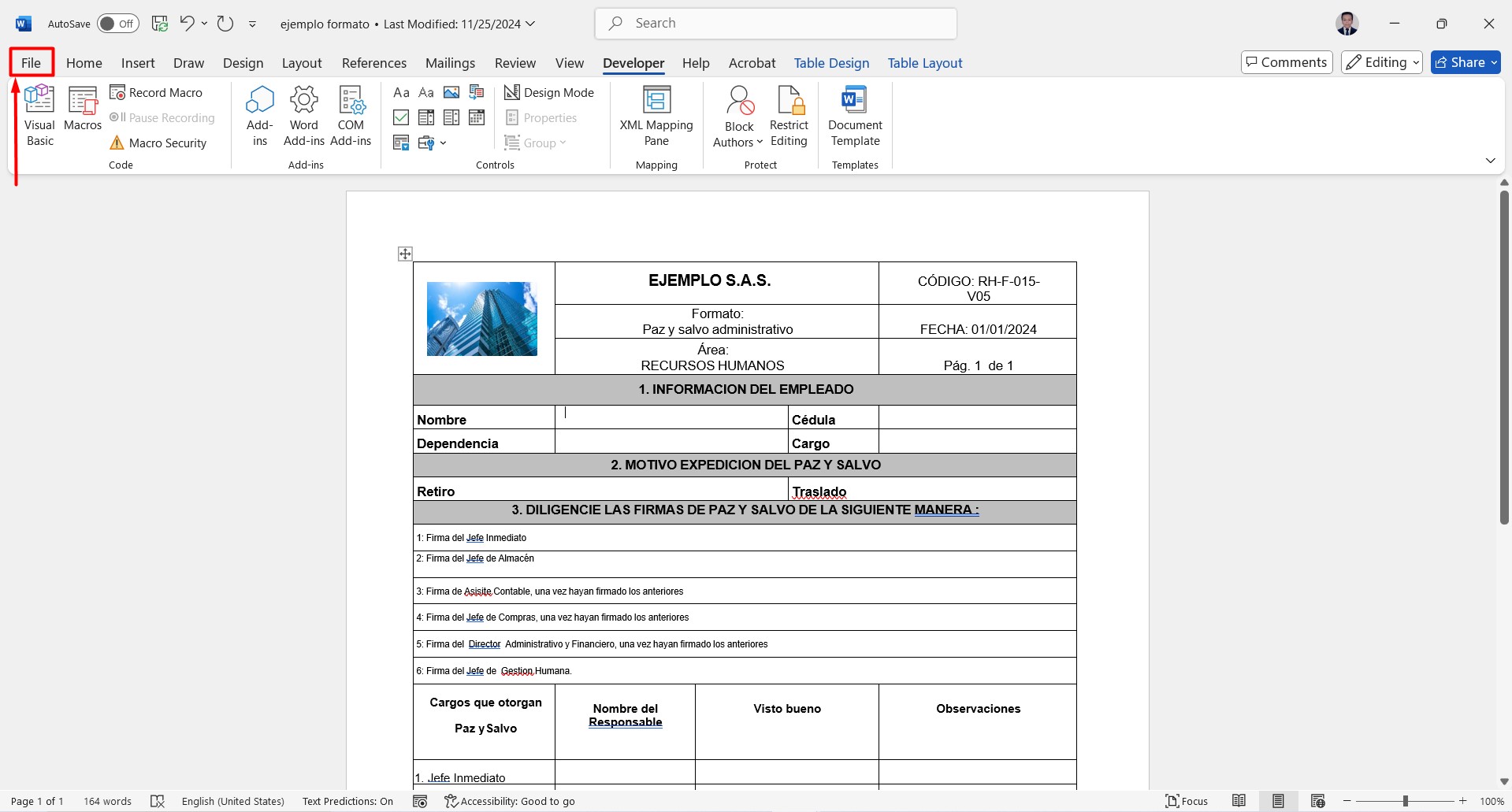Image resolution: width=1512 pixels, height=812 pixels.
Task: Collapse the ribbon with the chevron
Action: pyautogui.click(x=1490, y=161)
